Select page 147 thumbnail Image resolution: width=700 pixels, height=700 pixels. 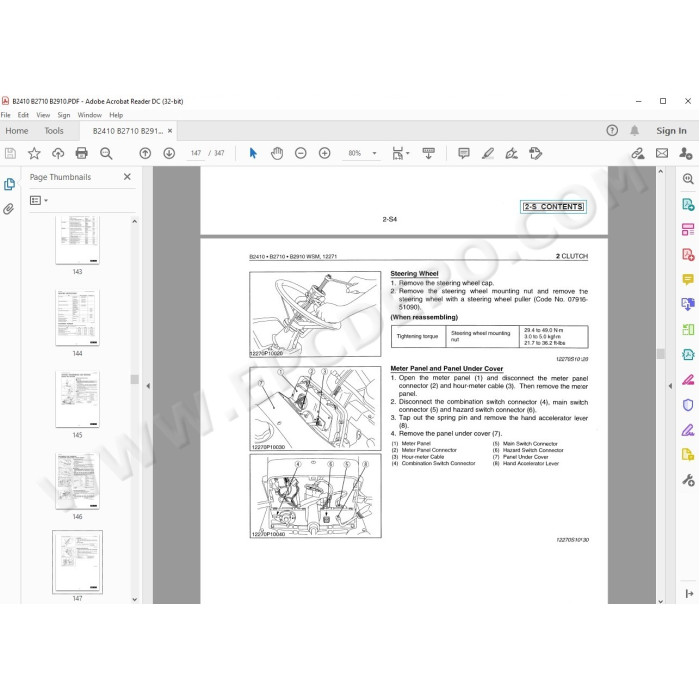pos(77,562)
